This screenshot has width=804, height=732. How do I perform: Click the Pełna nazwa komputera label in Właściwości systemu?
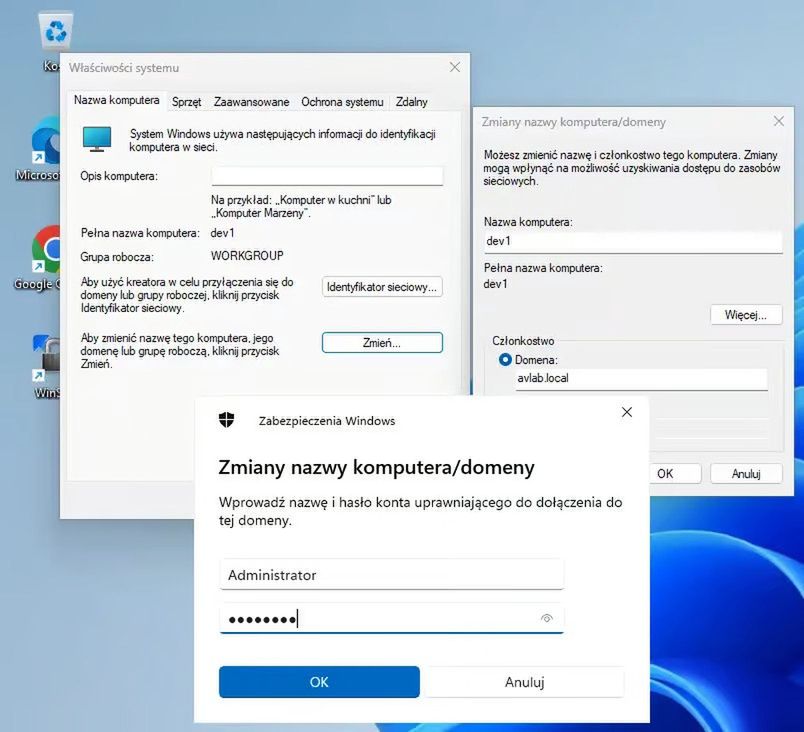click(x=140, y=233)
